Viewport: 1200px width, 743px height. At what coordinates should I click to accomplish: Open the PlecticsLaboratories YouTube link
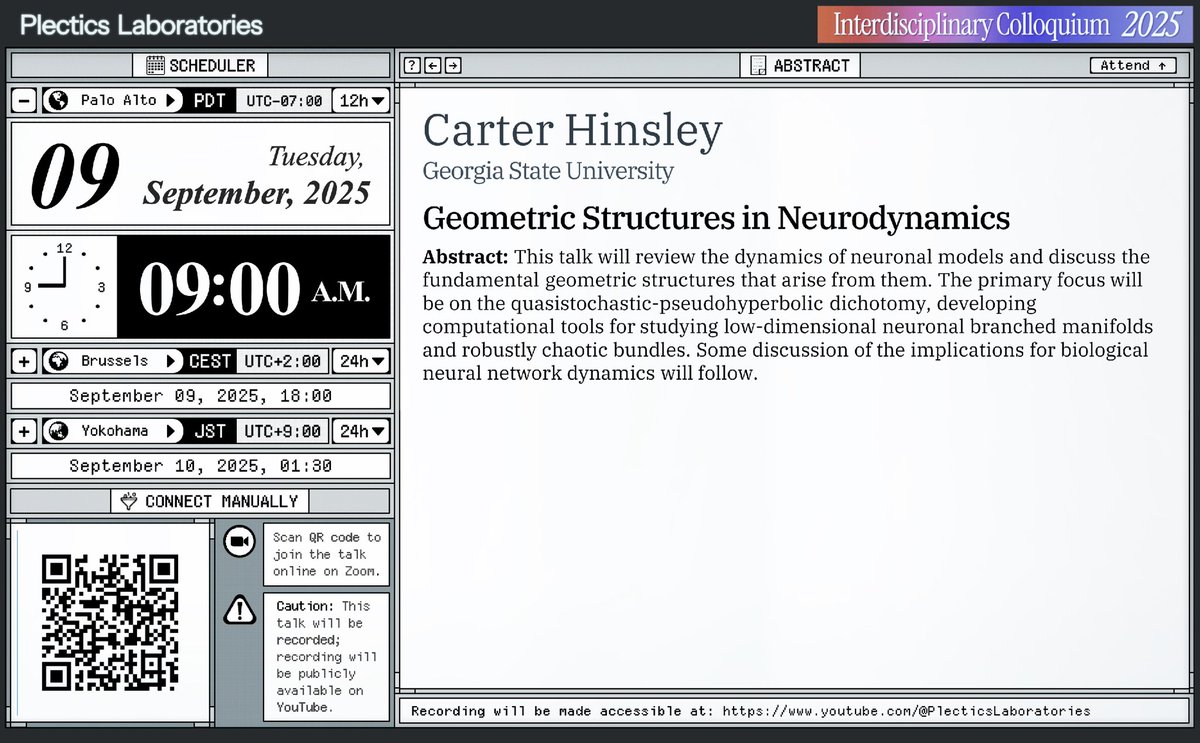[x=908, y=712]
